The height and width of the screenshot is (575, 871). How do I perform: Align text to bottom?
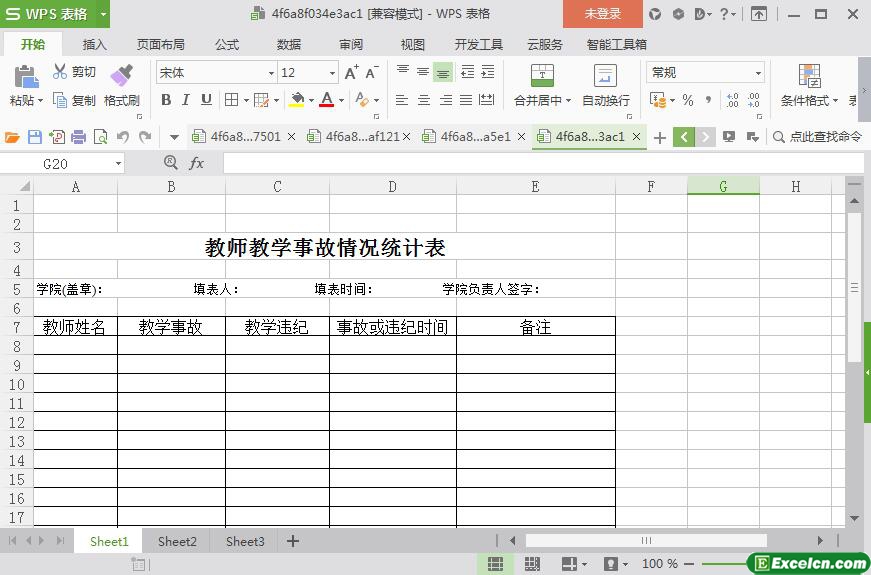pyautogui.click(x=443, y=72)
